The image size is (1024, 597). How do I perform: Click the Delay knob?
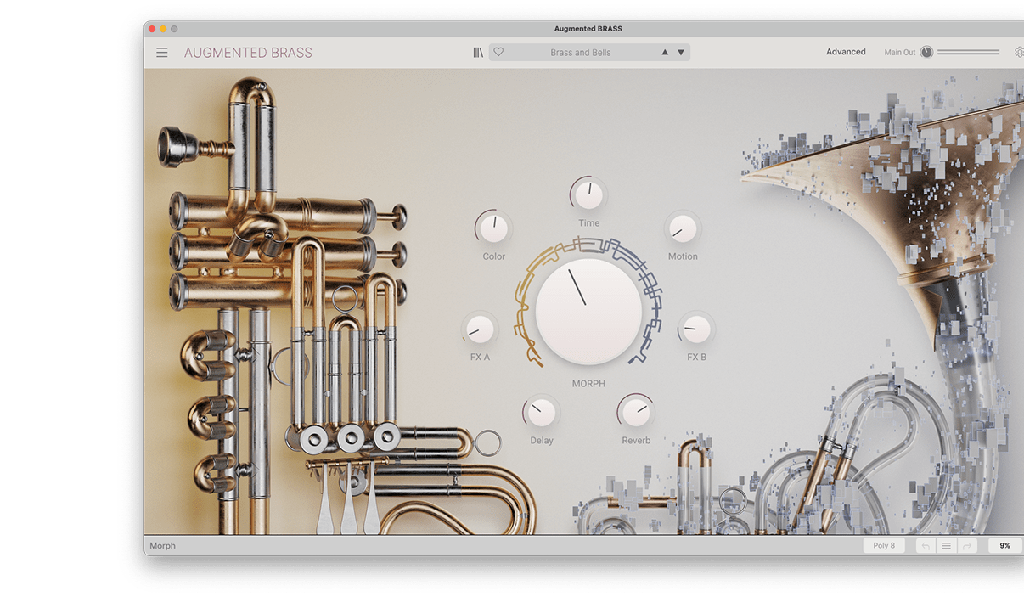pos(541,412)
